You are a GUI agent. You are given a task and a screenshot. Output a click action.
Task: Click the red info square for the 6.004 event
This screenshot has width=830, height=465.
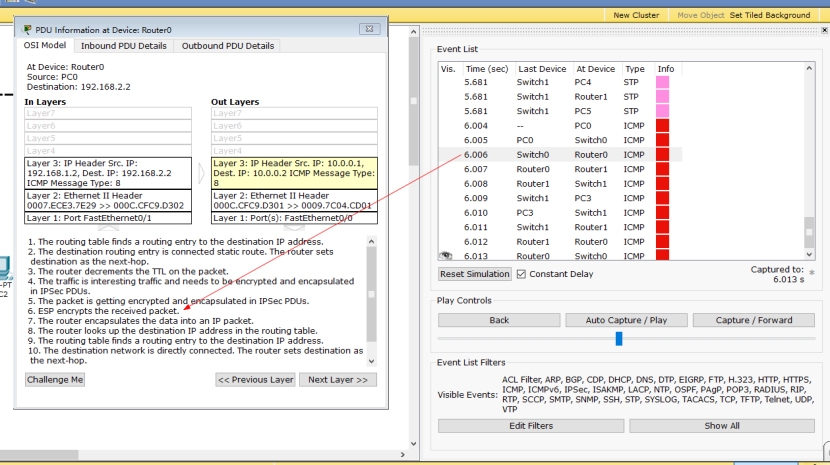click(662, 126)
